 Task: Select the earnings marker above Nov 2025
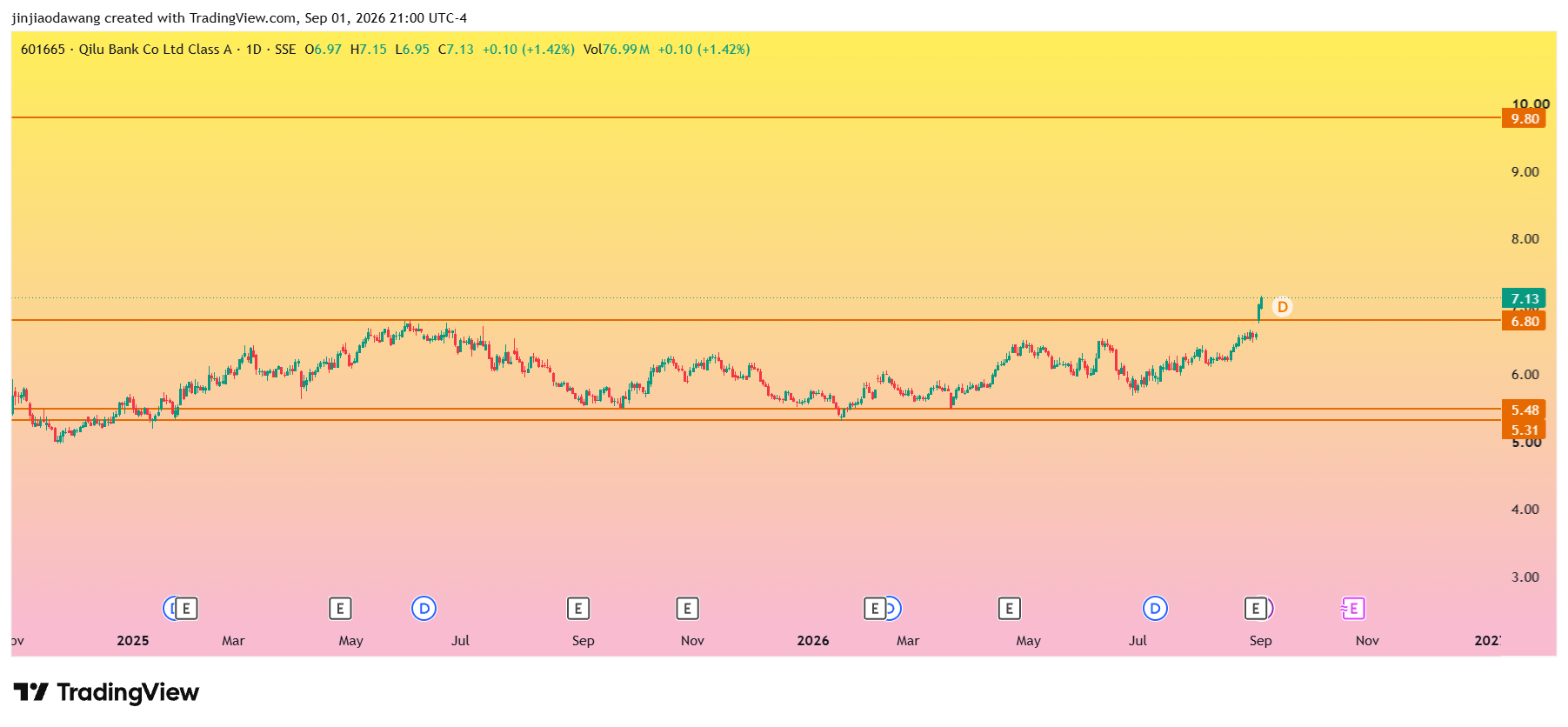click(687, 609)
